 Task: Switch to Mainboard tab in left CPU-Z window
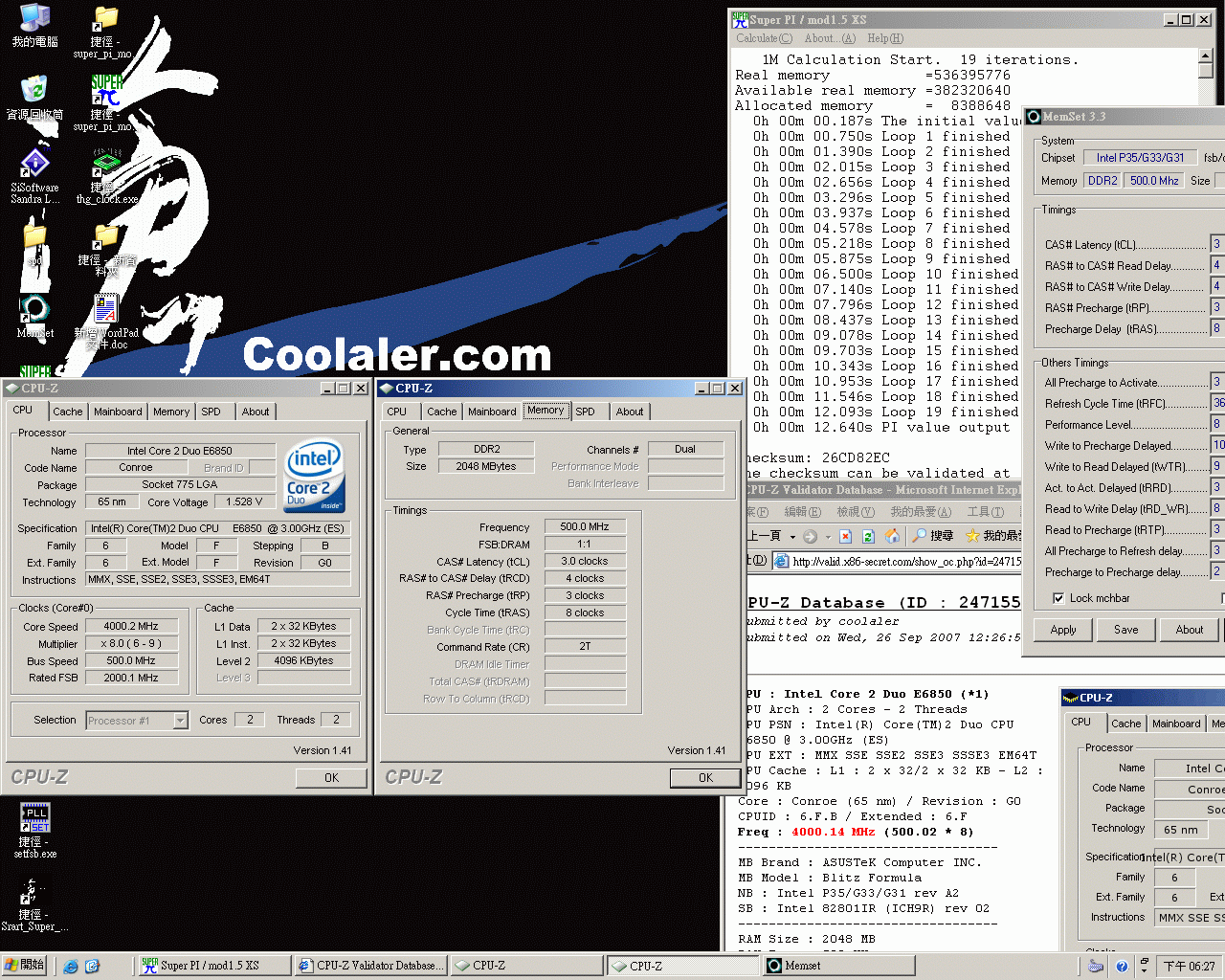(118, 412)
